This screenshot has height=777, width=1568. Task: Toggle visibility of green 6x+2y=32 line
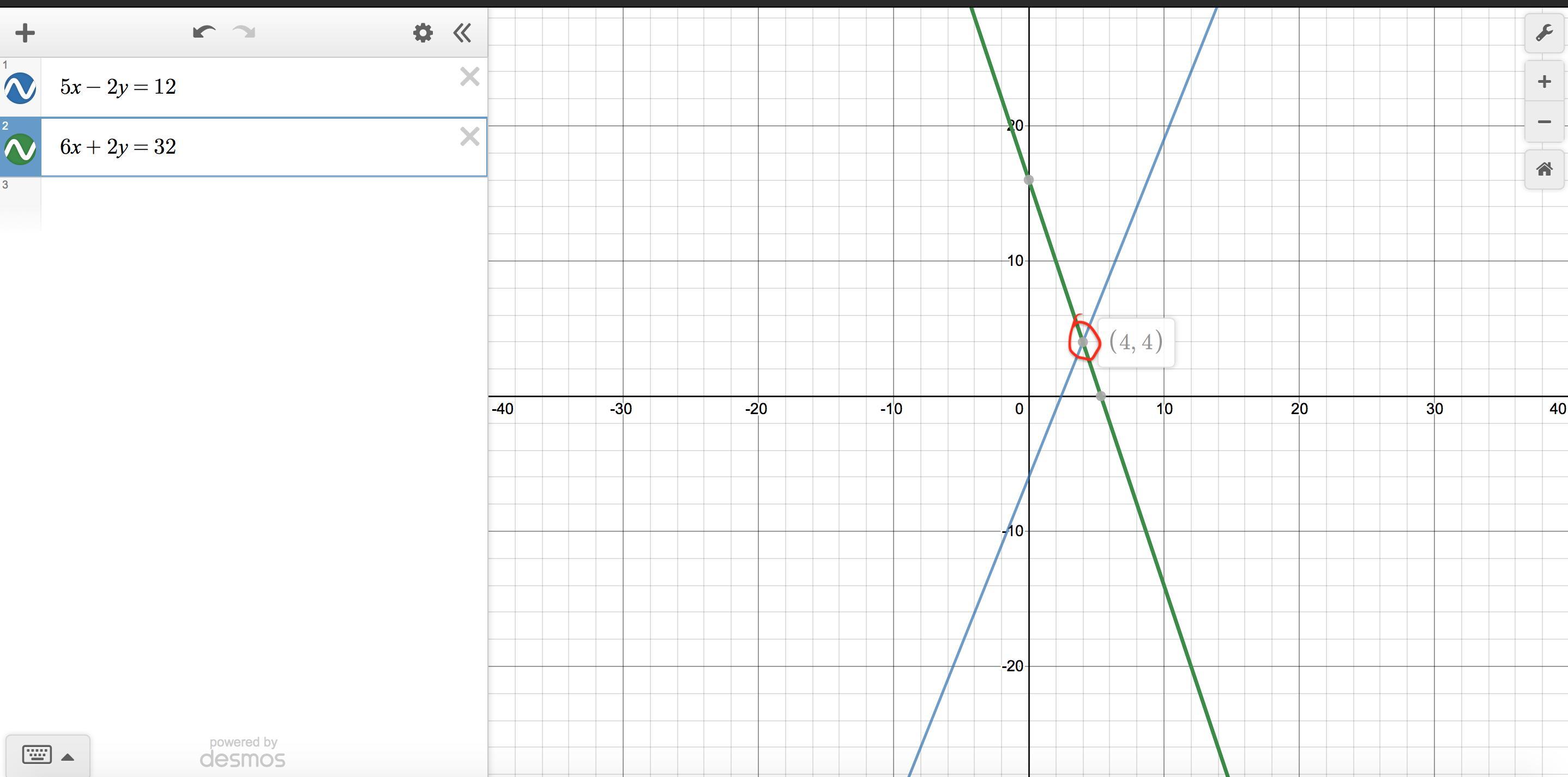click(20, 149)
